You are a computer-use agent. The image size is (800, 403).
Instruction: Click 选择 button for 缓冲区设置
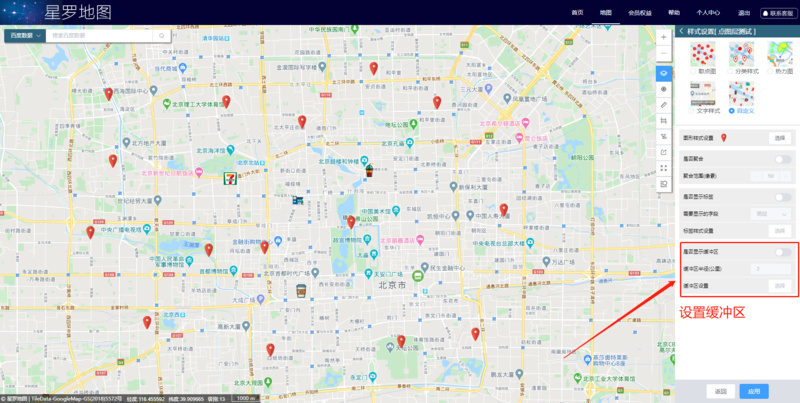point(780,286)
